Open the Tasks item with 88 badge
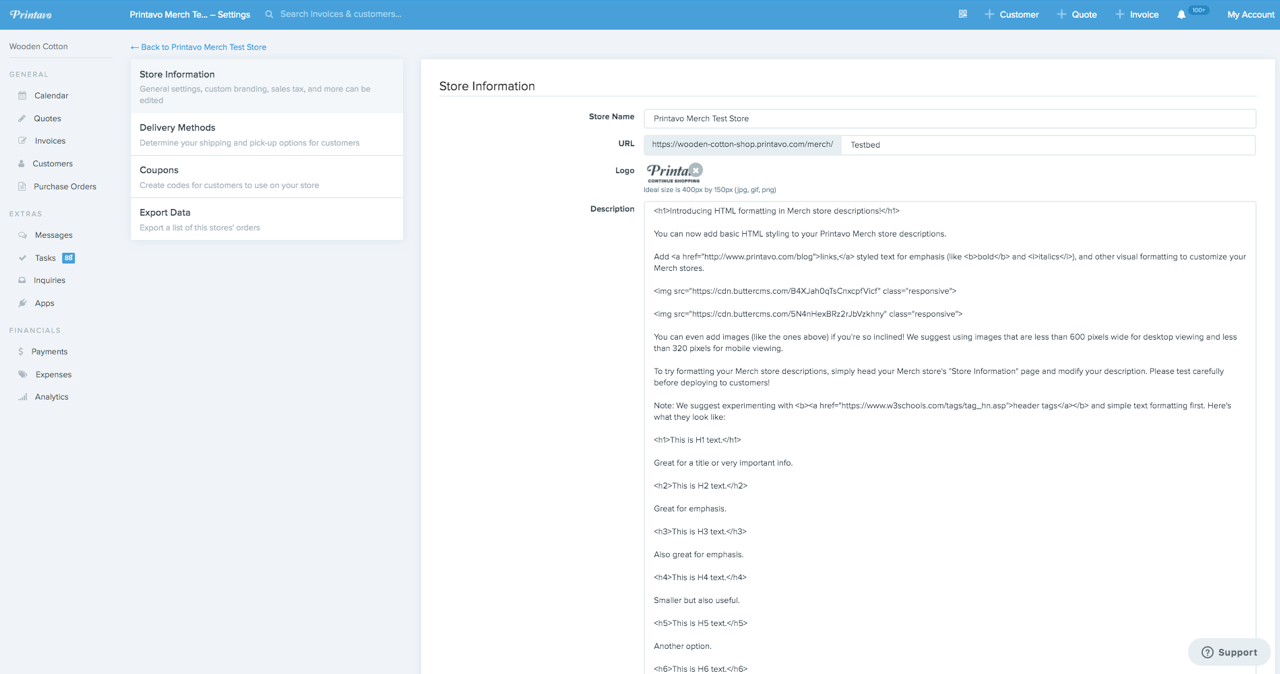 (x=46, y=258)
